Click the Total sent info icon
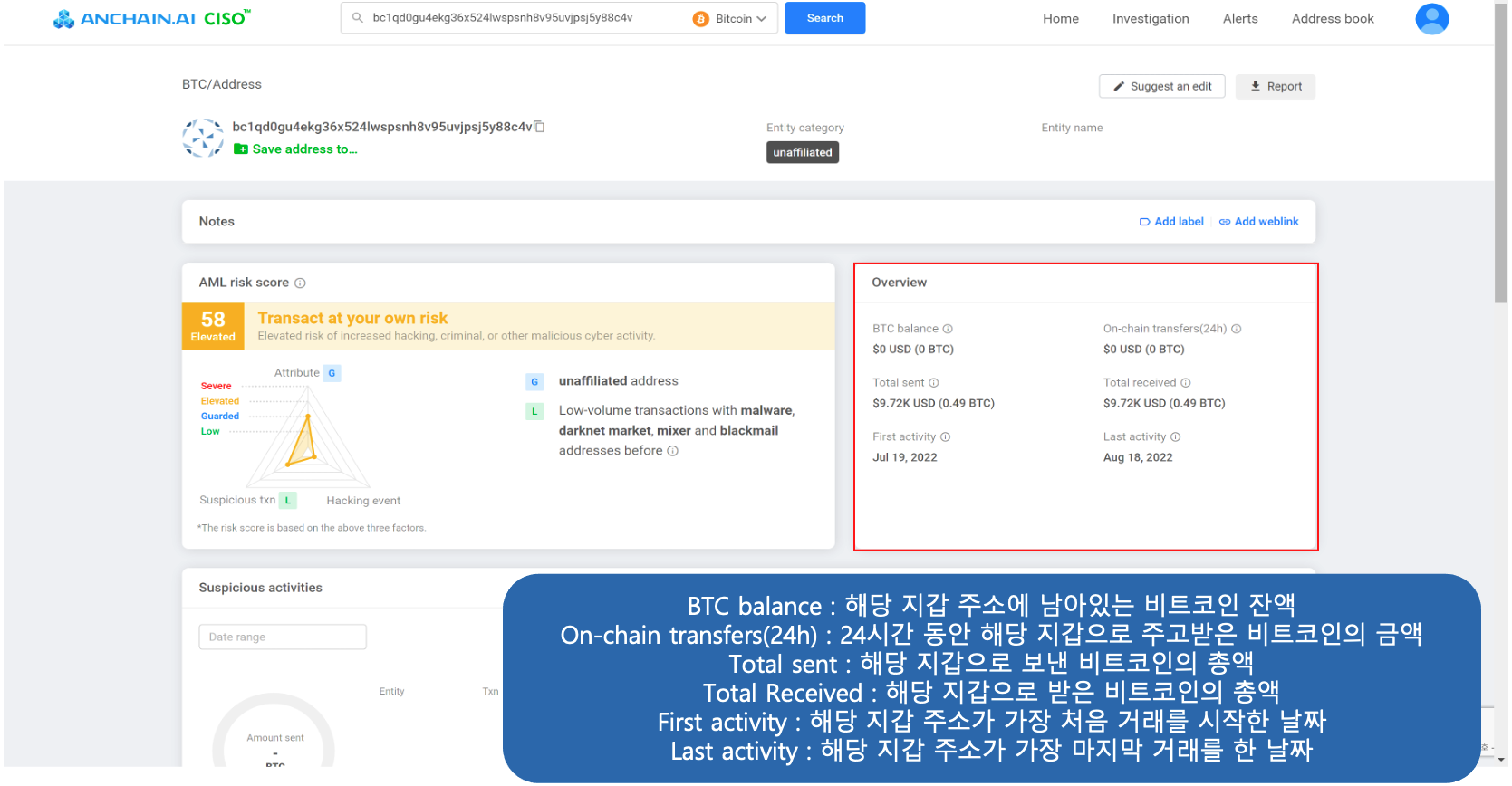This screenshot has height=786, width=1512. coord(933,383)
